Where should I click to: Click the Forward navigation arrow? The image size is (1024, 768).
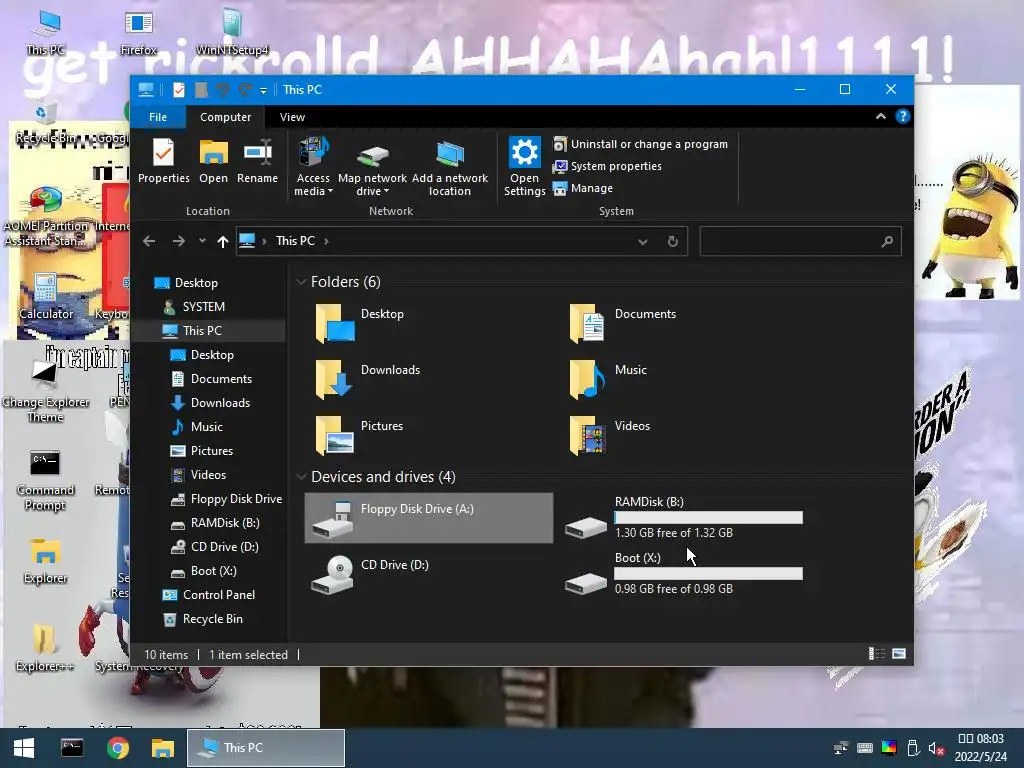(178, 241)
